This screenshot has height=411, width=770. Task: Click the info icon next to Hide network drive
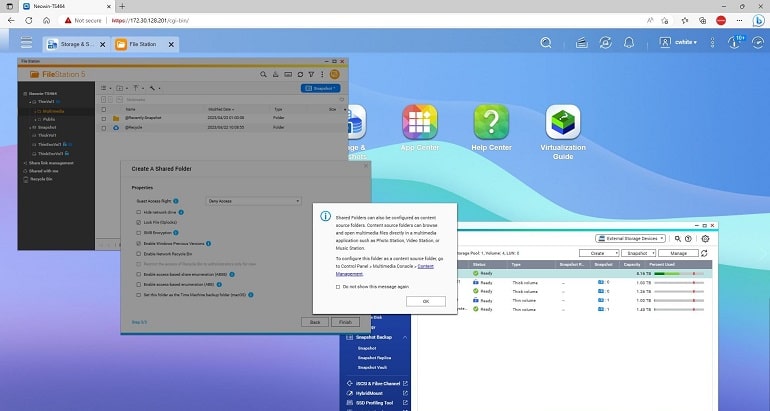(x=181, y=212)
